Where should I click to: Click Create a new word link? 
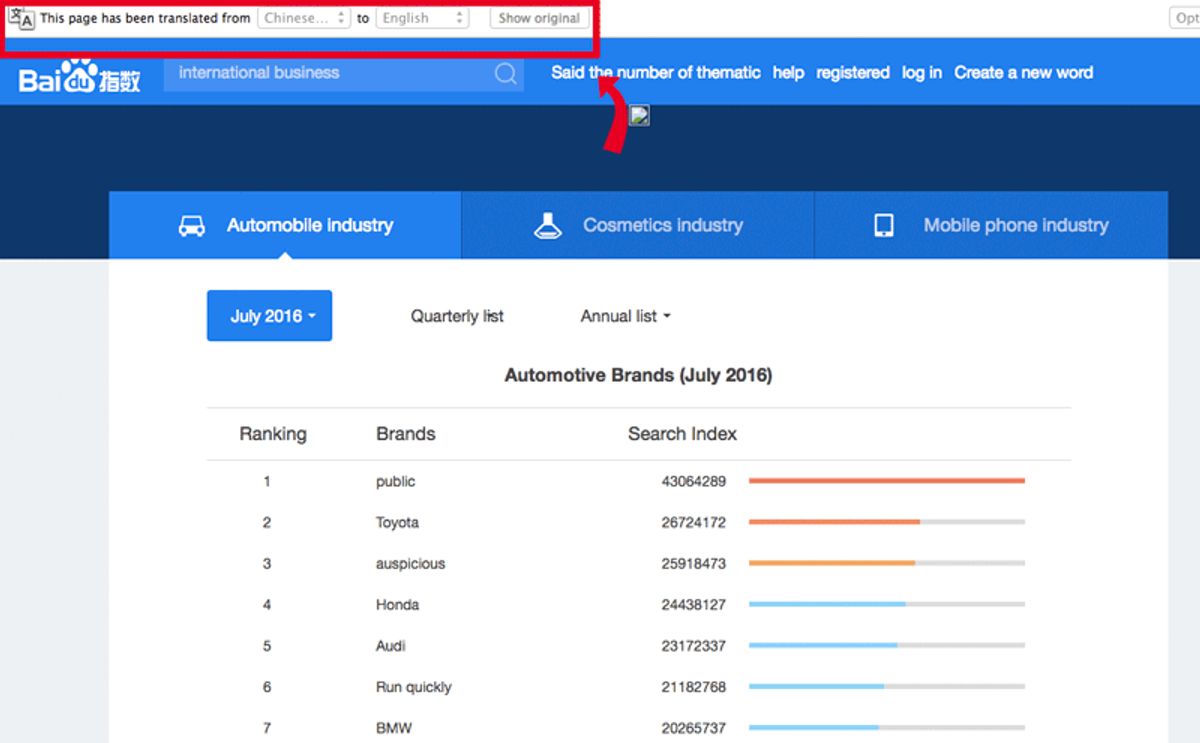point(1024,73)
